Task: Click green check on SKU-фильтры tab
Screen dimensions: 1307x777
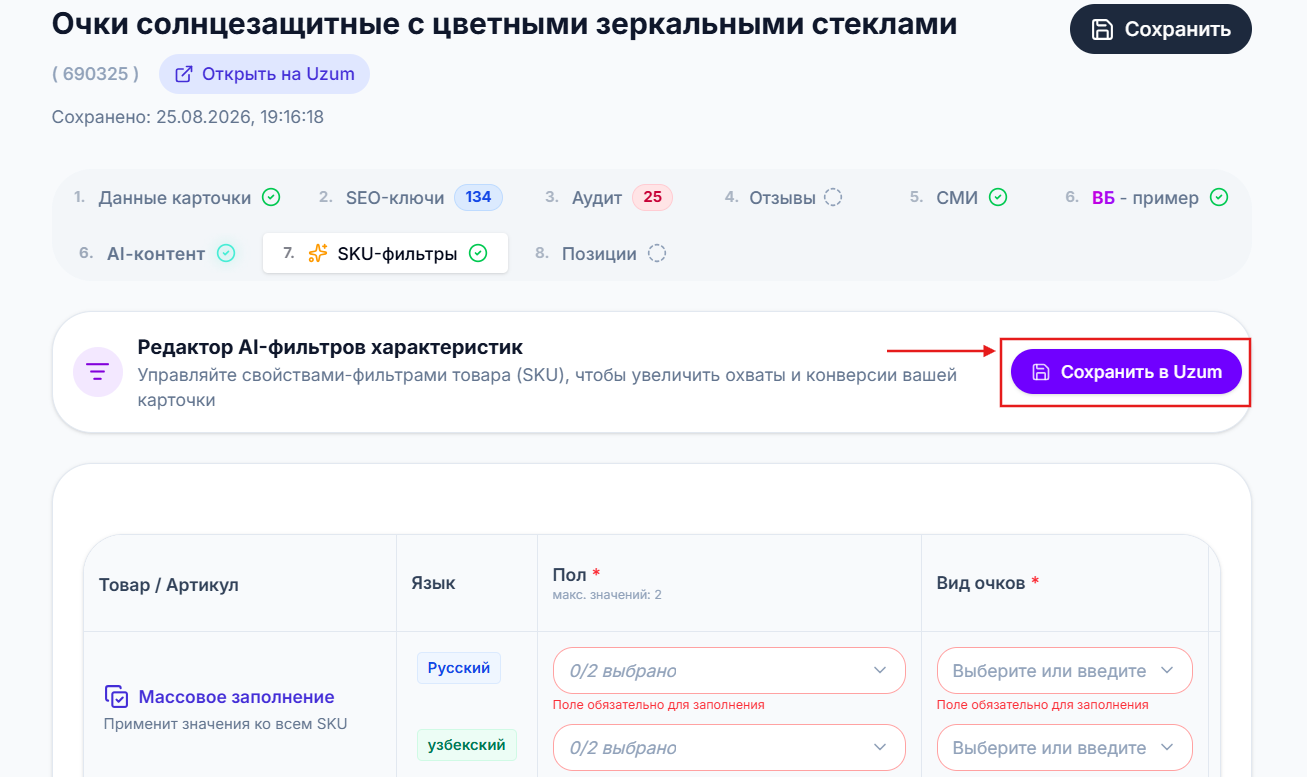Action: click(x=478, y=254)
